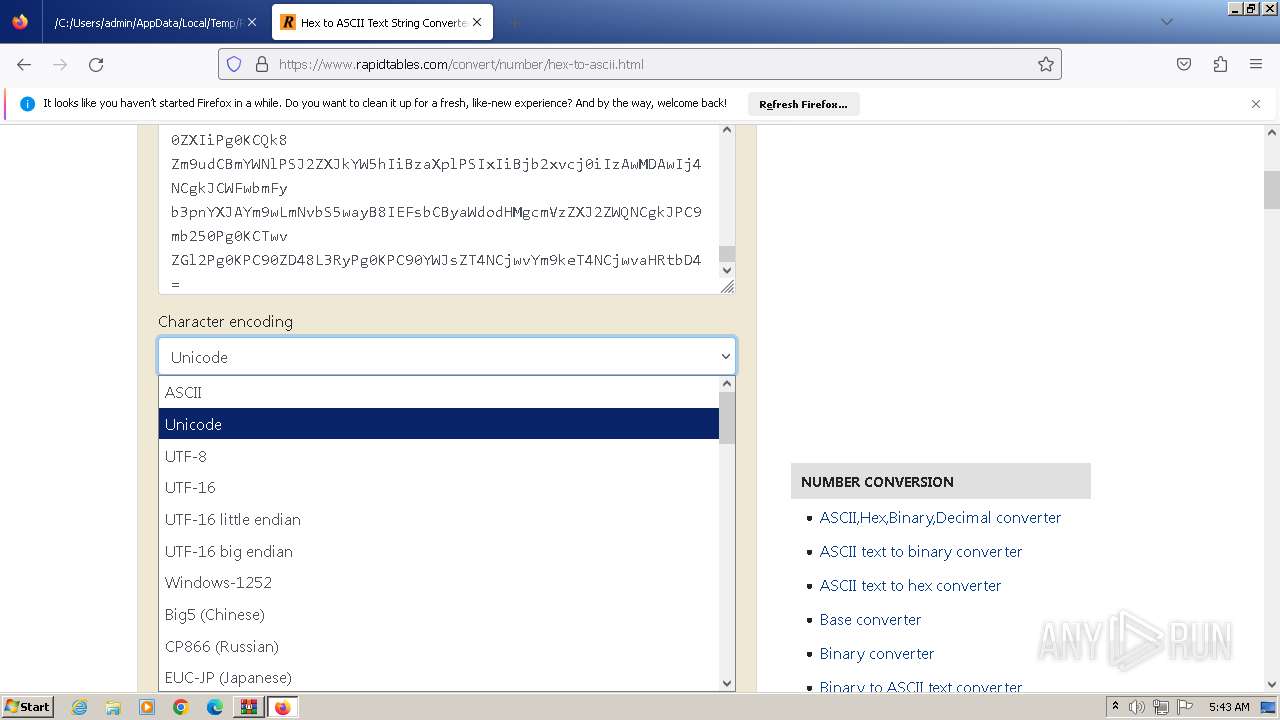Open the Extensions puzzle icon
The width and height of the screenshot is (1280, 720).
coord(1220,64)
